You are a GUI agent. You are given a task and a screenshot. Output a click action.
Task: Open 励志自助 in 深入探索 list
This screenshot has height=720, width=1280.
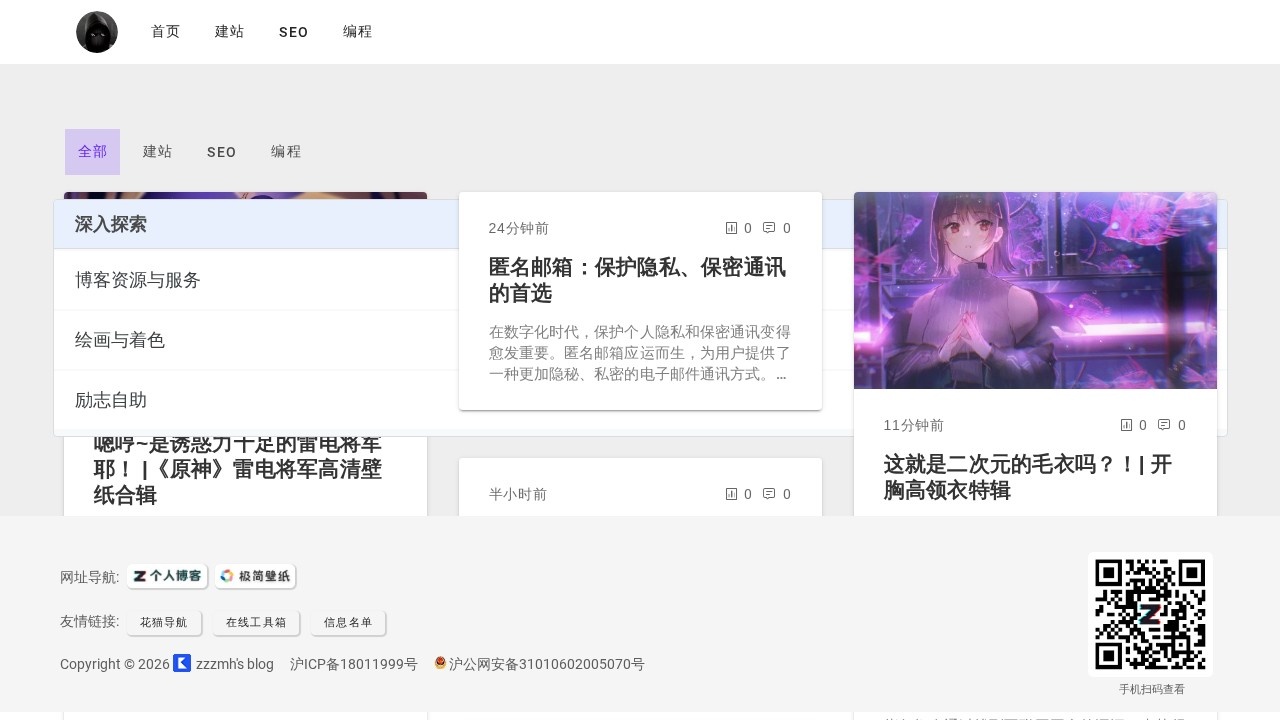[111, 400]
